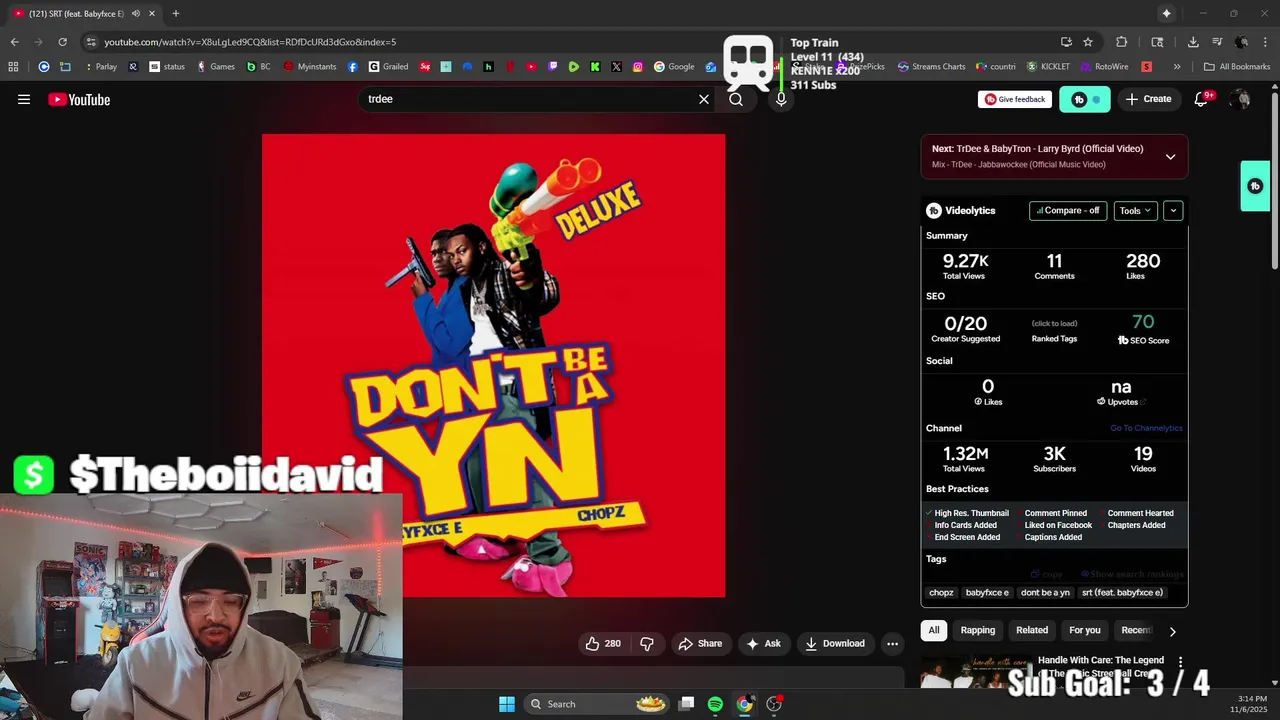1280x720 pixels.
Task: Click the 'babyfxce e' tag
Action: [987, 592]
